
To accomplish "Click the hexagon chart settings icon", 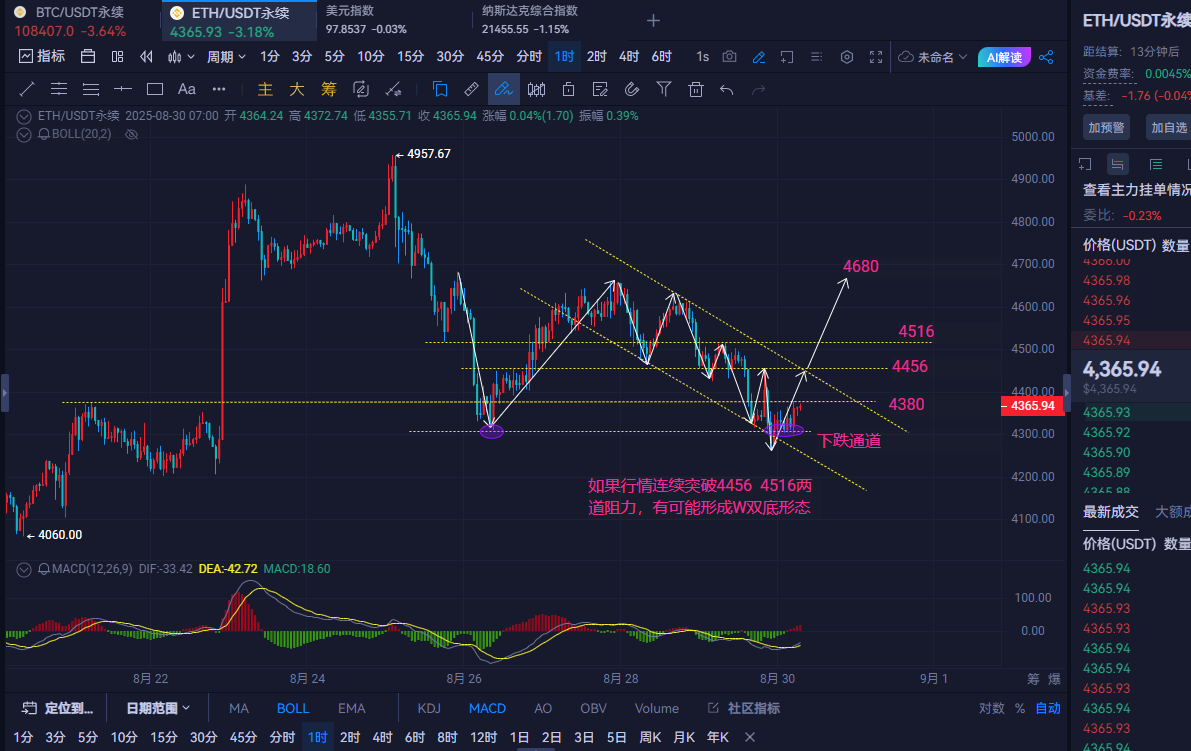I will coord(847,57).
